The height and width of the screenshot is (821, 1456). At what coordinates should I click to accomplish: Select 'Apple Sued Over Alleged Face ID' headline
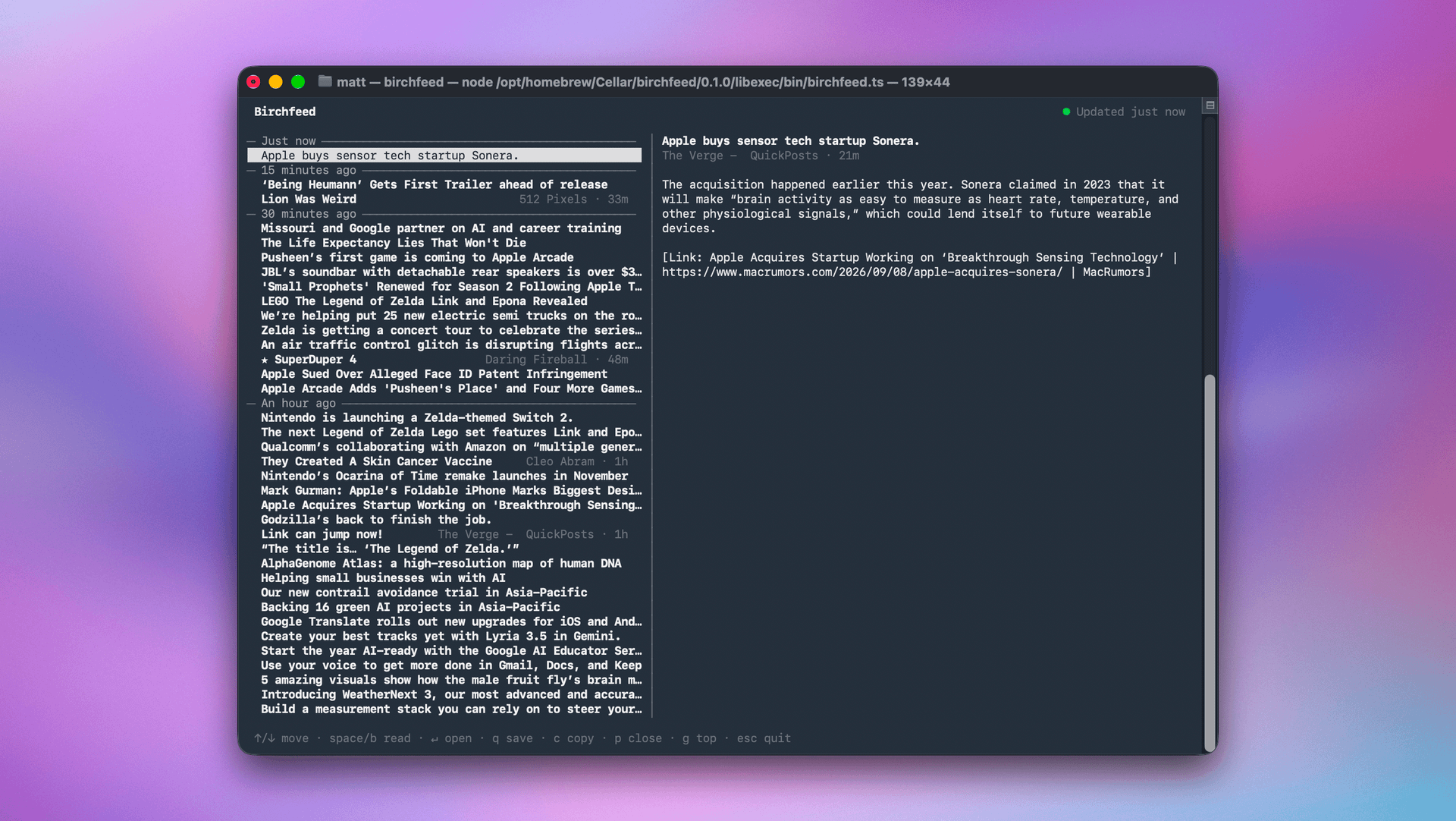click(434, 374)
